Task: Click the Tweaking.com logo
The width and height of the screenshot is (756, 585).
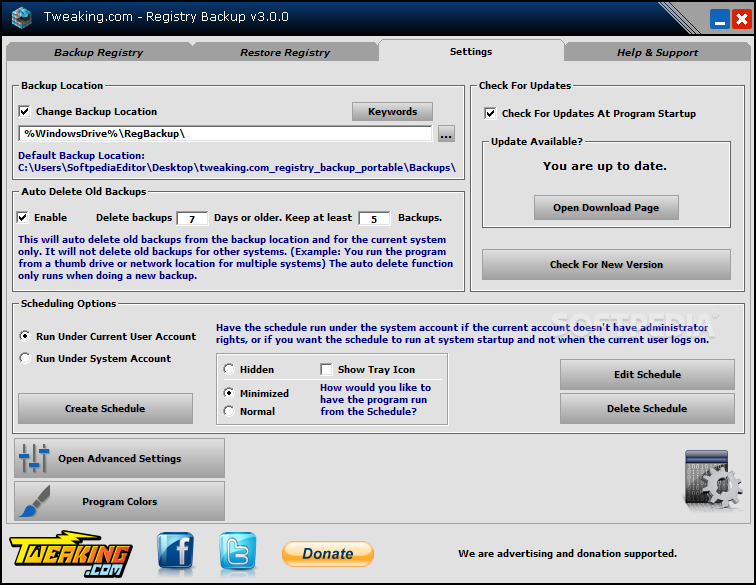Action: pyautogui.click(x=70, y=554)
